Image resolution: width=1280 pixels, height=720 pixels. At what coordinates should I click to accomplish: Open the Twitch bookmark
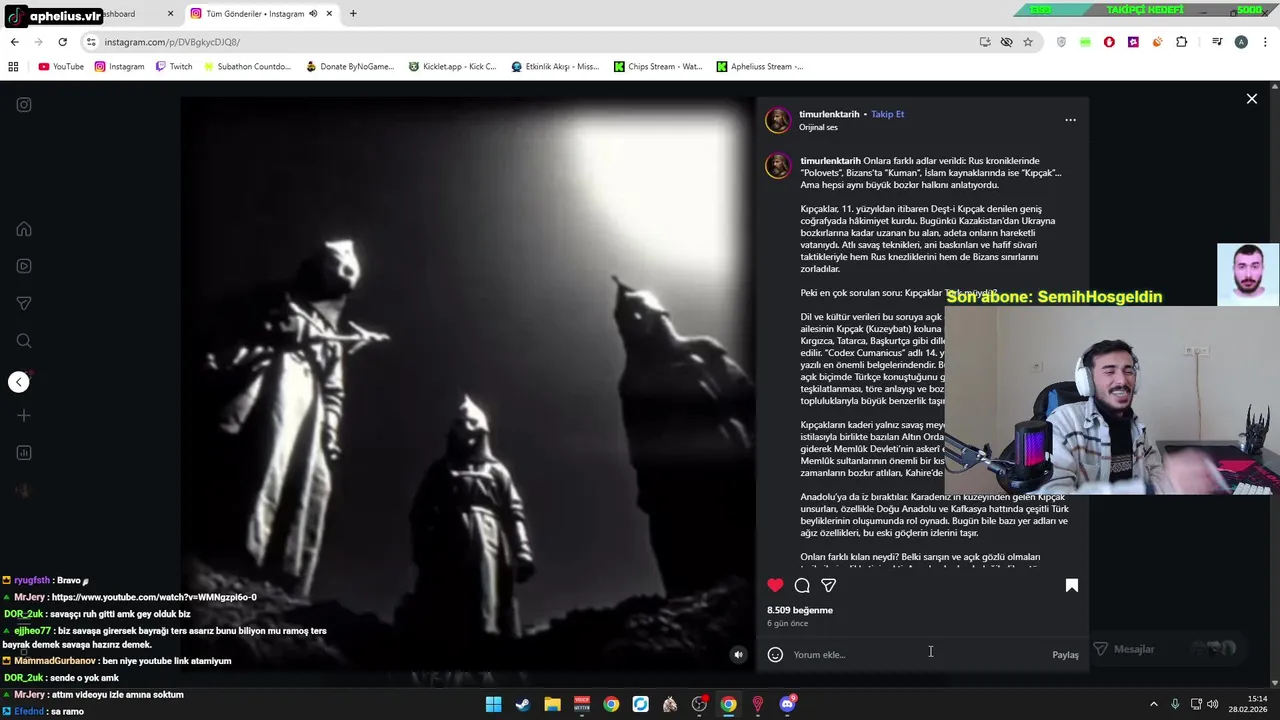(173, 67)
